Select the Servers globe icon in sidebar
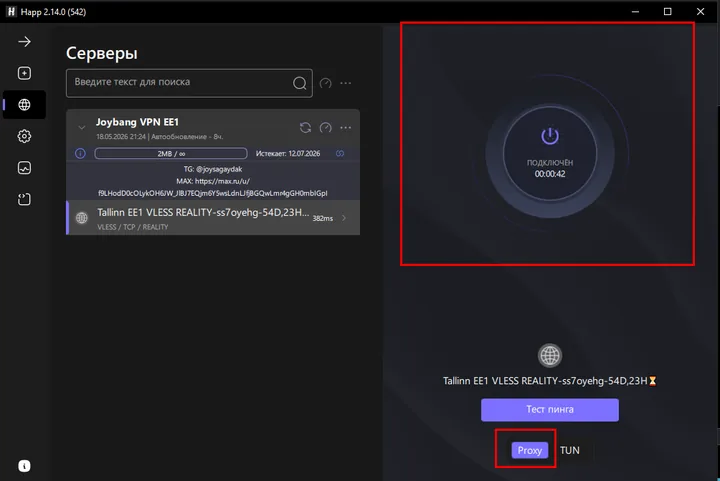 [24, 105]
